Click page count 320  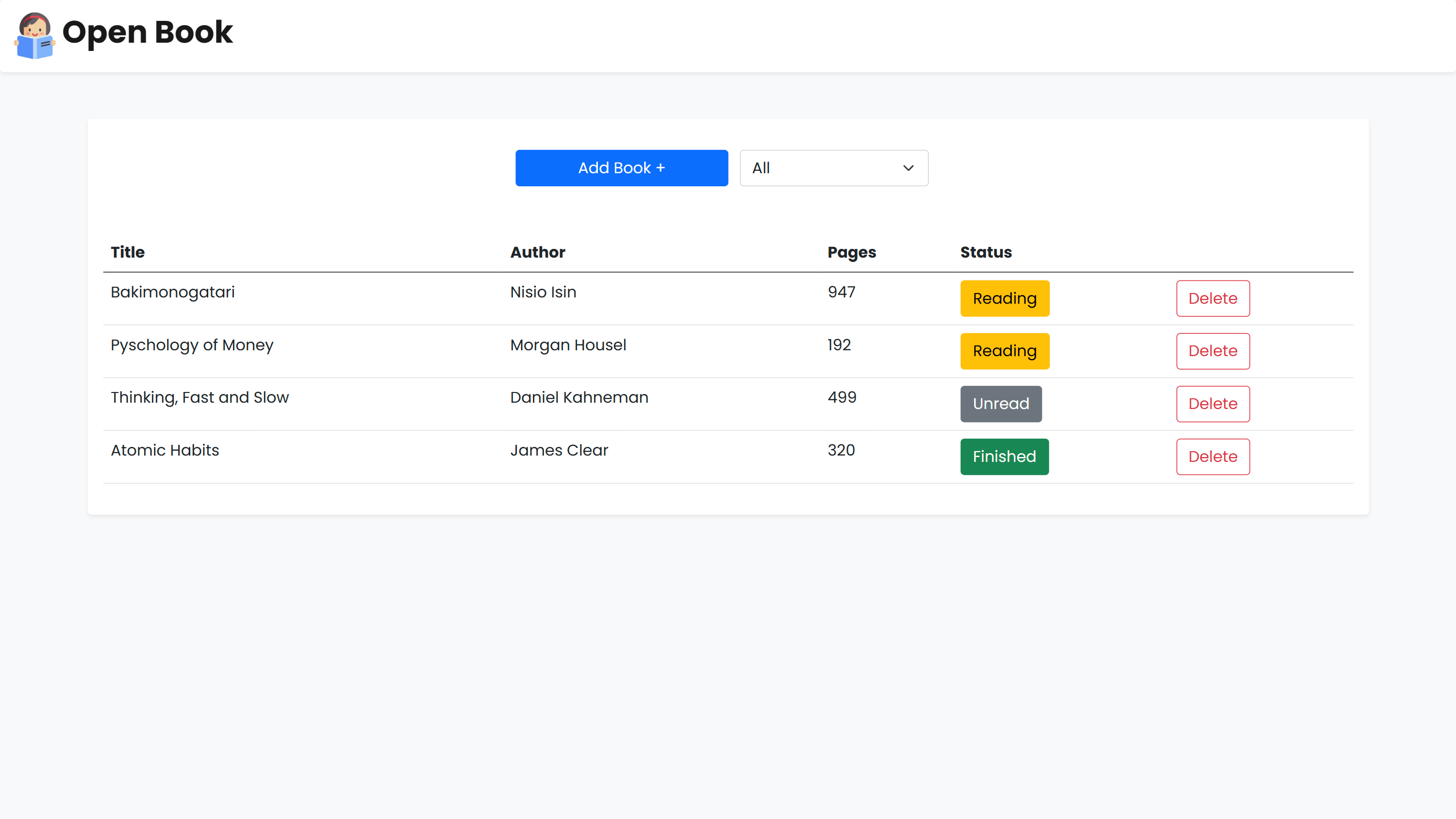[842, 450]
